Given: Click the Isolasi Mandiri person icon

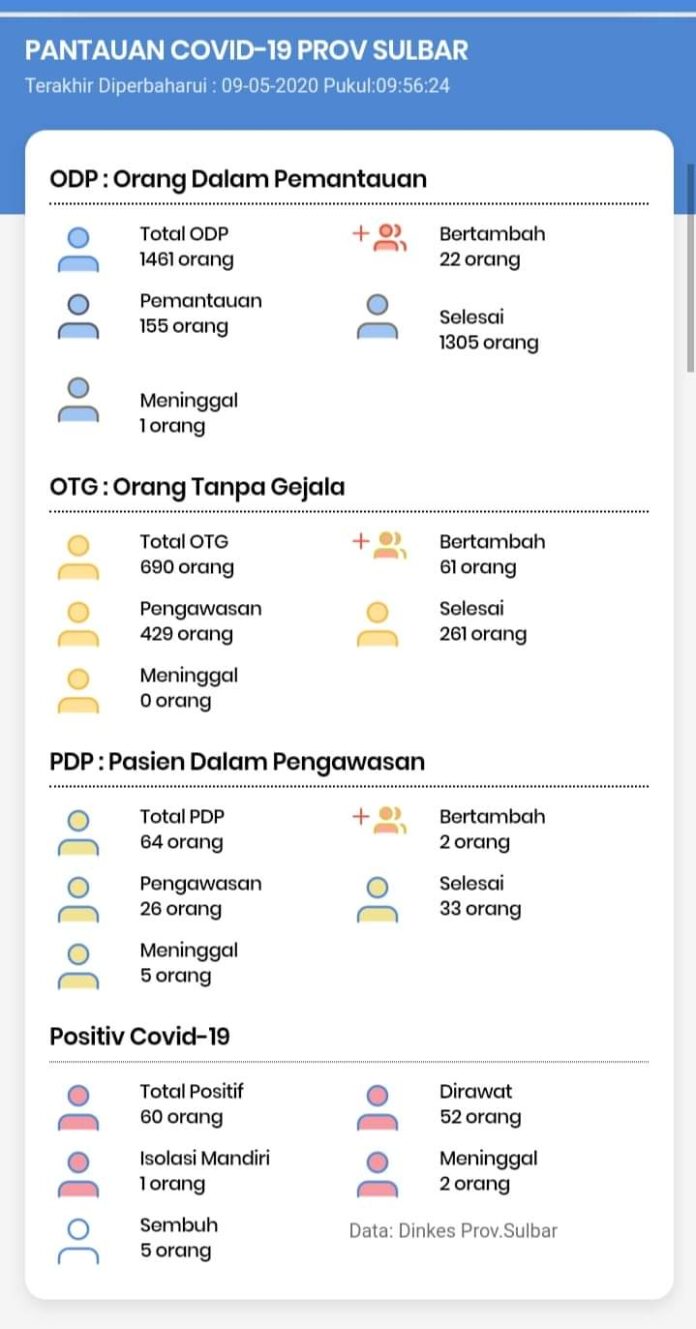Looking at the screenshot, I should click(x=78, y=1175).
